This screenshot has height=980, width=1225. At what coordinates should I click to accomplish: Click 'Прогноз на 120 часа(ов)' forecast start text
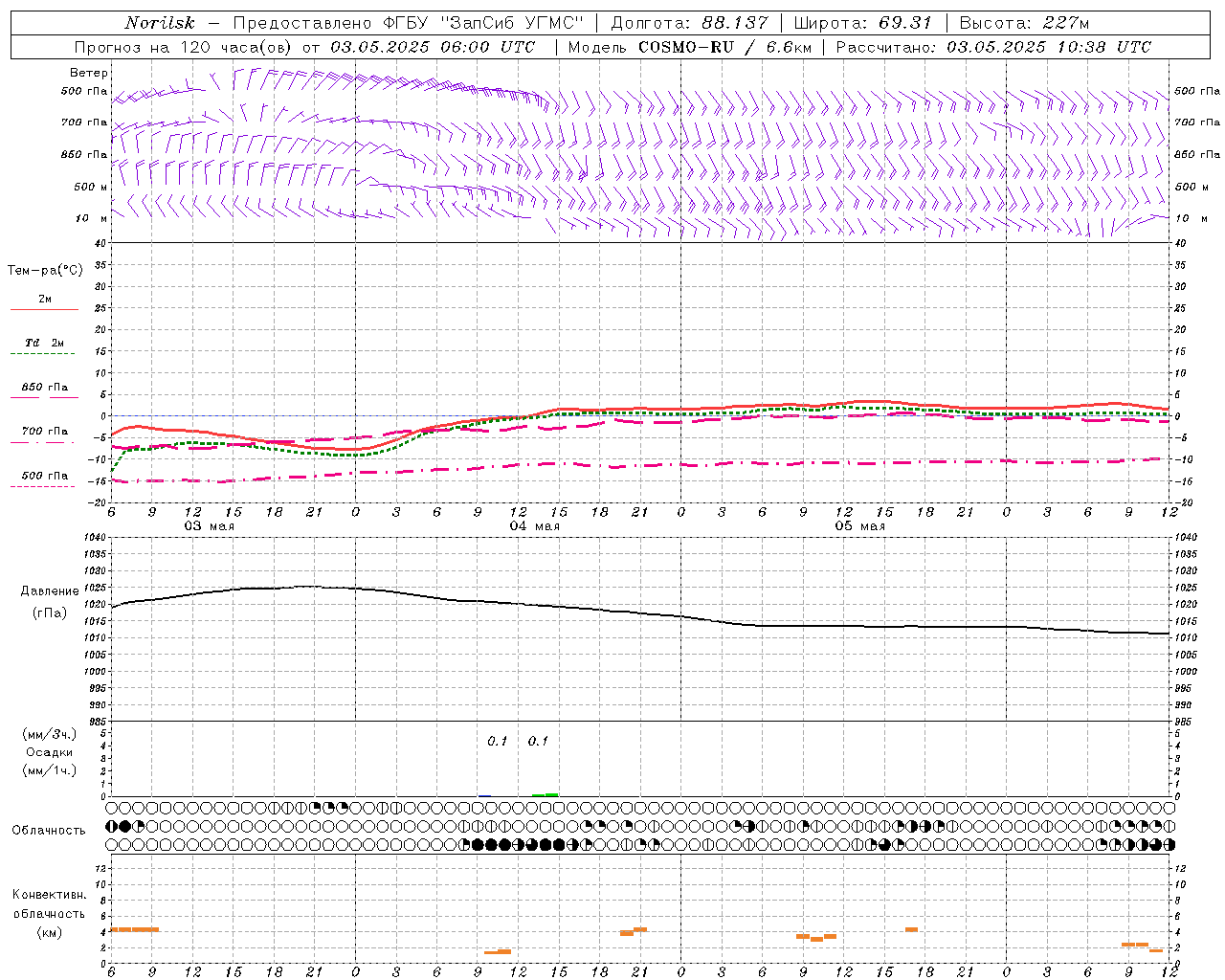(x=184, y=47)
